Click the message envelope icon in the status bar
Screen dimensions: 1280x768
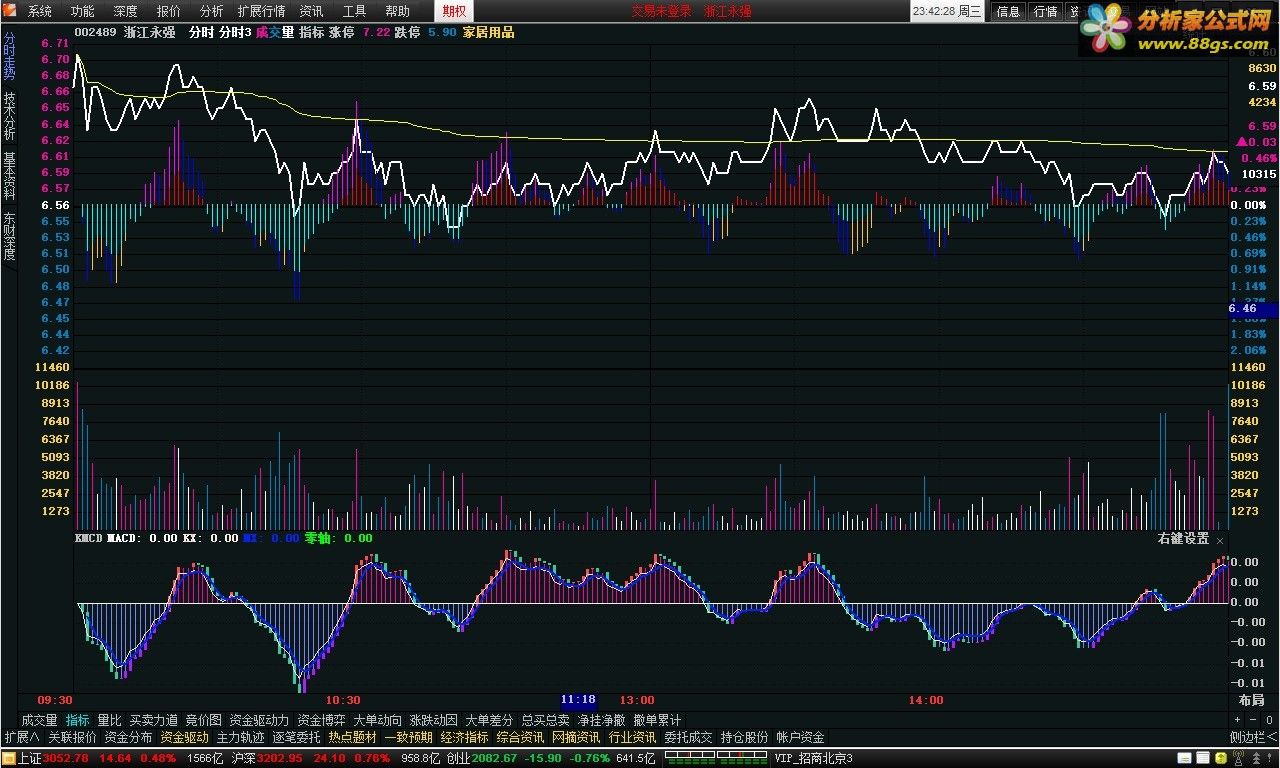pyautogui.click(x=1185, y=758)
